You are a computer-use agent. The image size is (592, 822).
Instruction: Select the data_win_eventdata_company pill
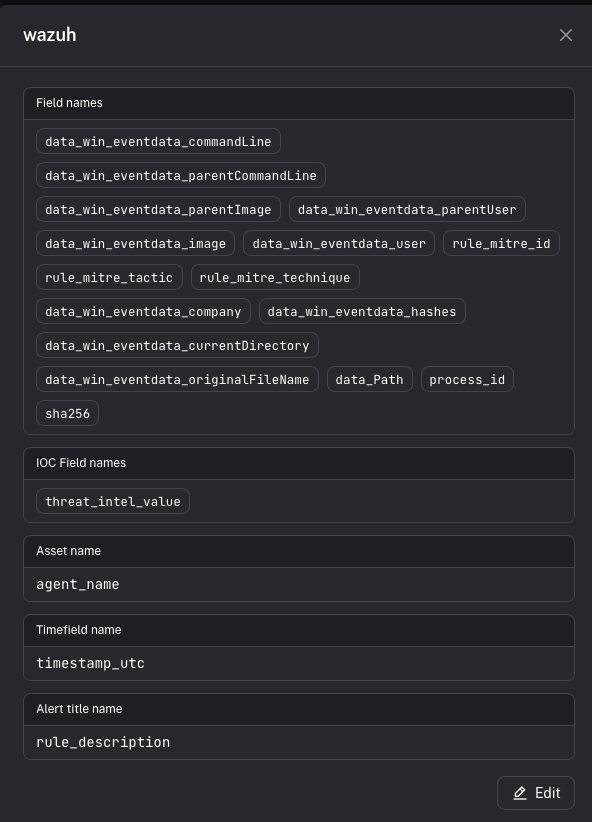(143, 311)
